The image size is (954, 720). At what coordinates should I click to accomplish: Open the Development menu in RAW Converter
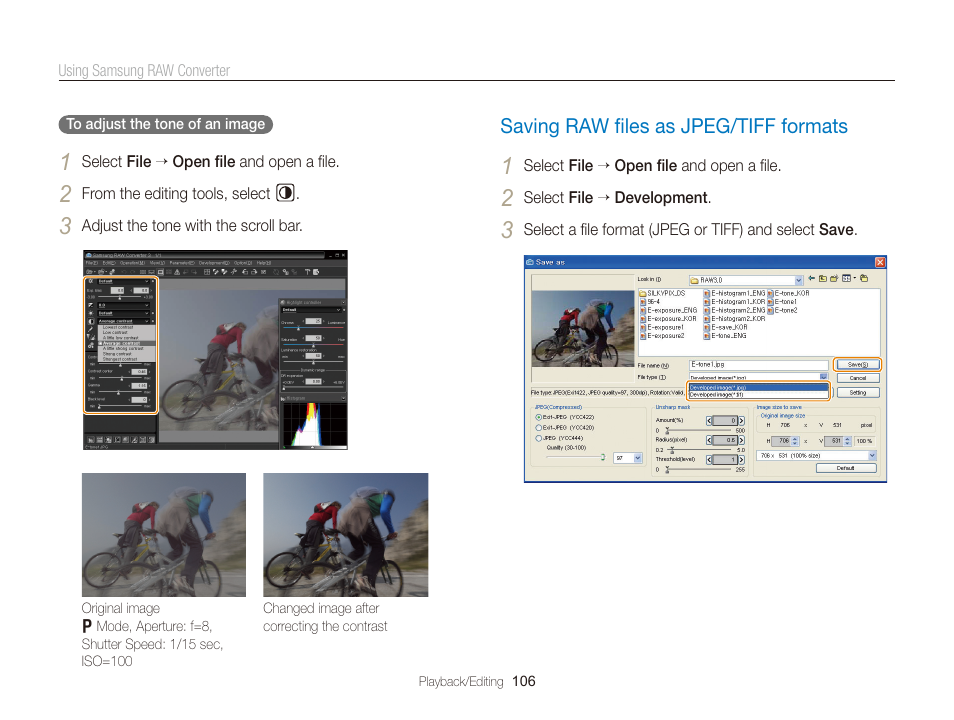pos(214,263)
